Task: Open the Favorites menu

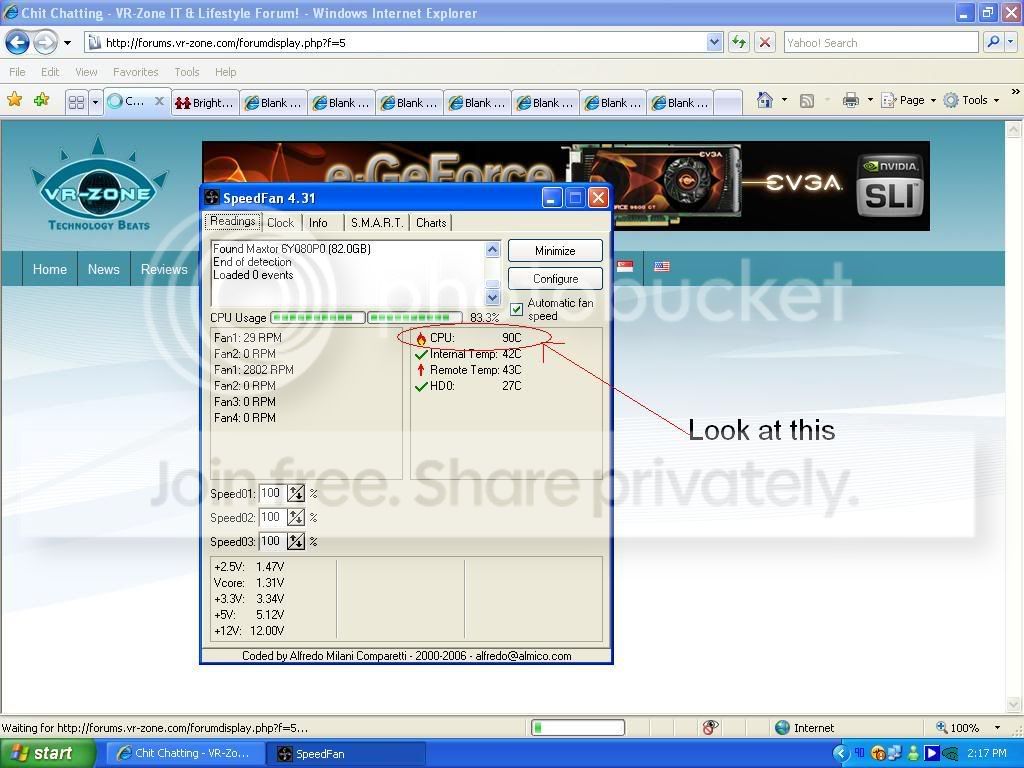Action: pyautogui.click(x=135, y=72)
